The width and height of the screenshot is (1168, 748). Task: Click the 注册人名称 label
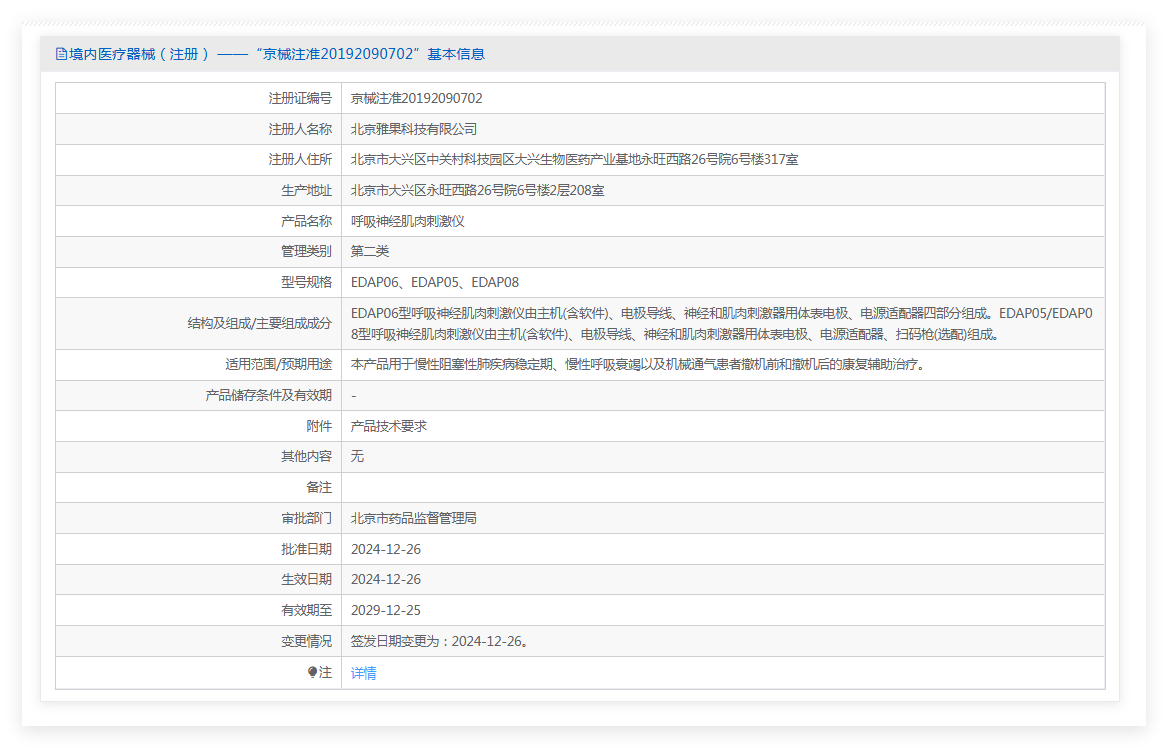point(300,129)
